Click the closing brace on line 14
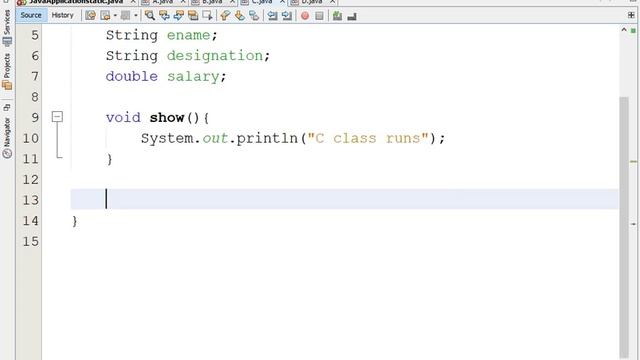This screenshot has height=360, width=640. pyautogui.click(x=75, y=221)
